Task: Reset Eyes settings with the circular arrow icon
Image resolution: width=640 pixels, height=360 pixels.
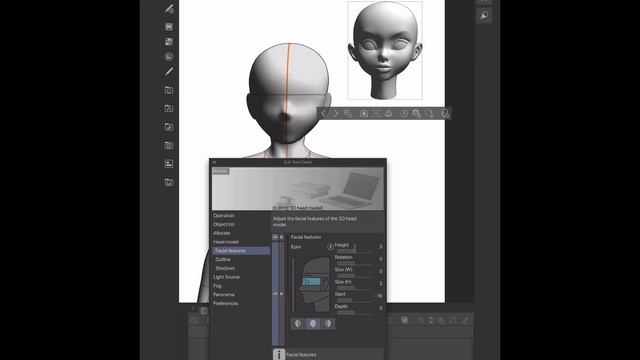Action: [330, 247]
